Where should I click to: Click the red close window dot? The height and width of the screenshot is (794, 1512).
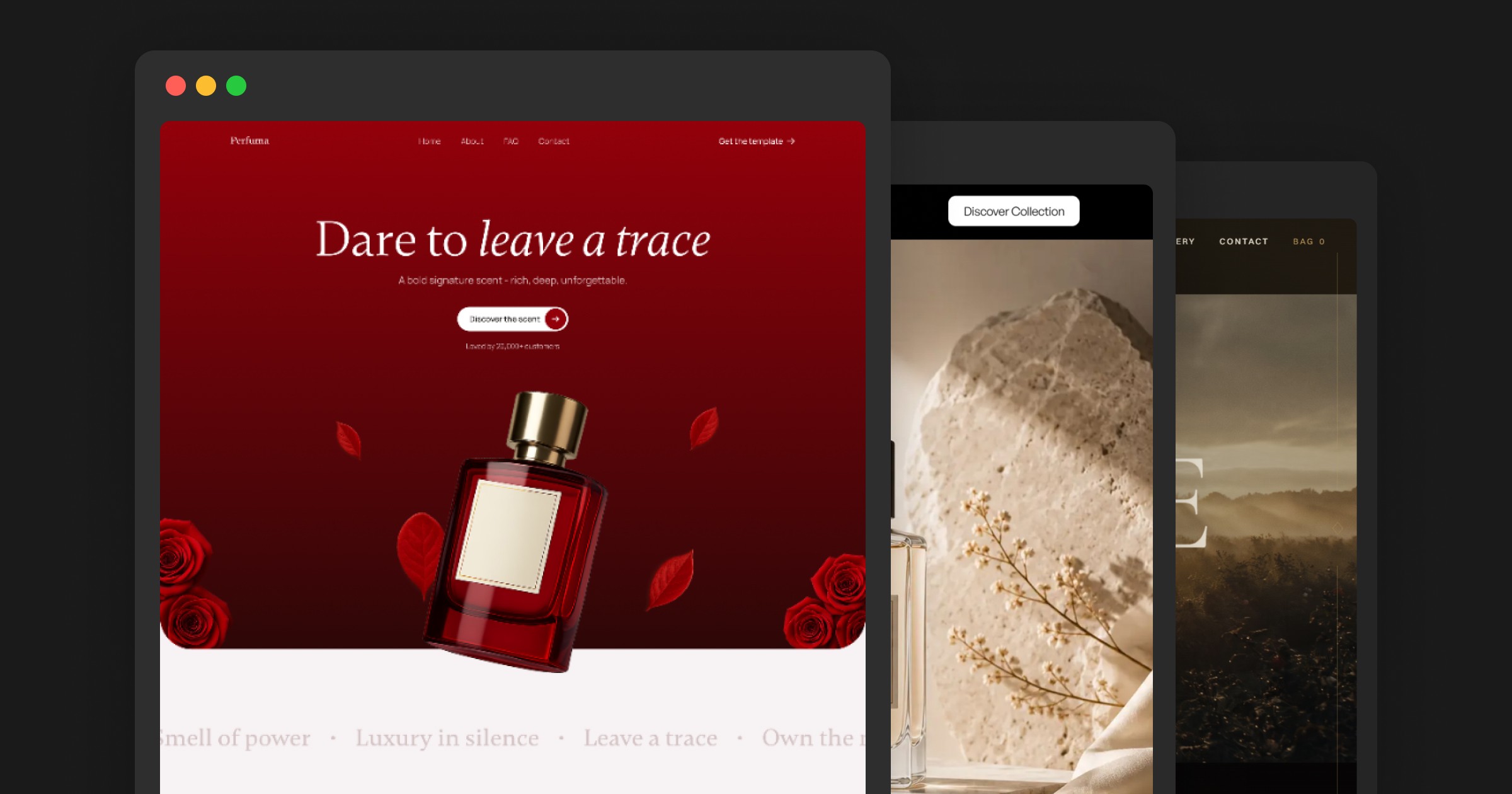pos(176,86)
